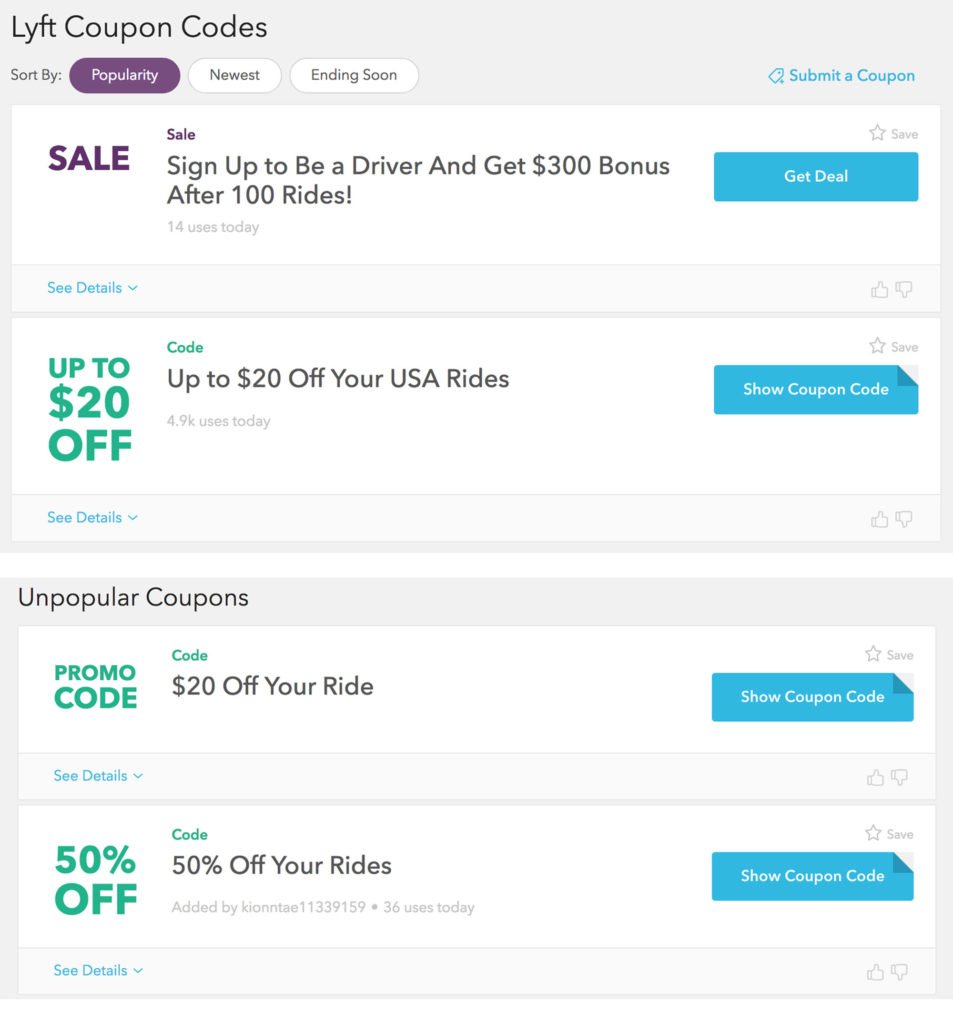
Task: Switch sorting to Ending Soon
Action: pyautogui.click(x=354, y=75)
